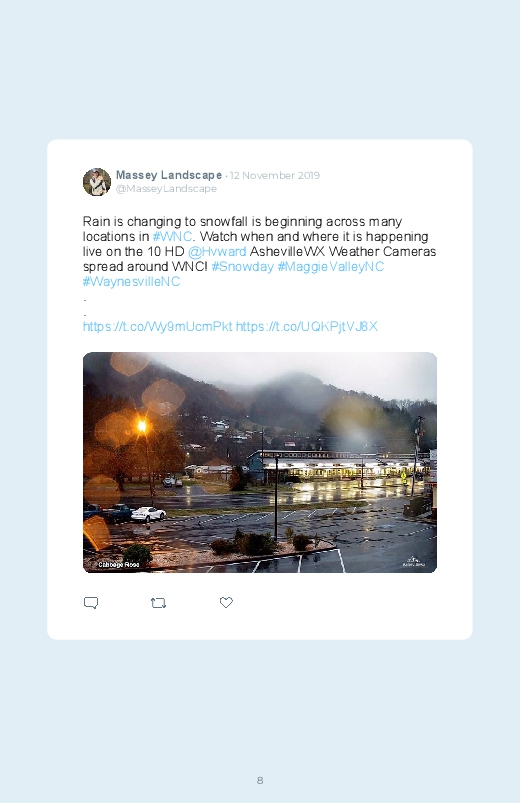Click the tweet body text
Screen dimensions: 520x803
coord(259,251)
